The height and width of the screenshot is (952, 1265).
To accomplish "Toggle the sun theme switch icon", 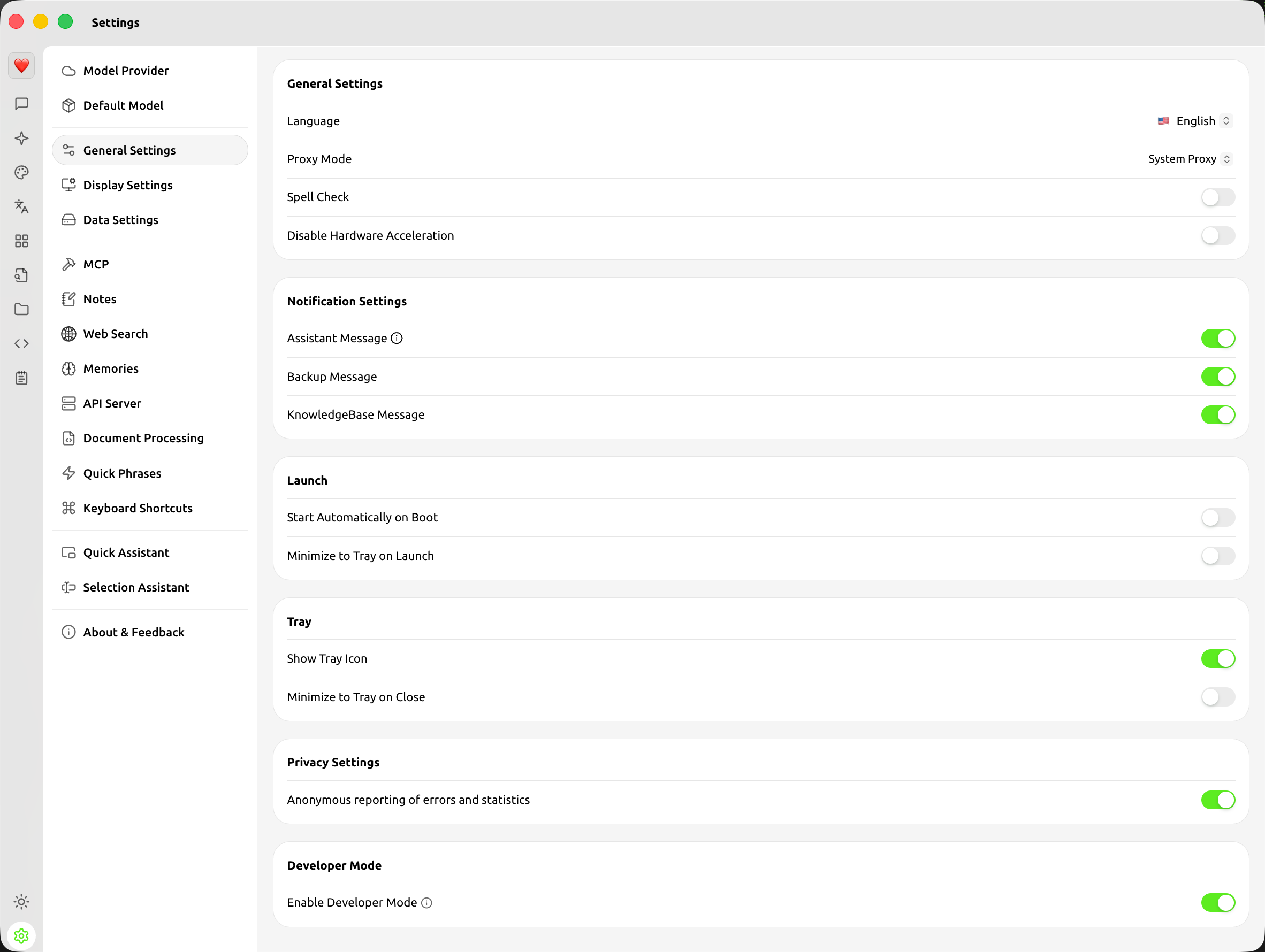I will coord(22,901).
